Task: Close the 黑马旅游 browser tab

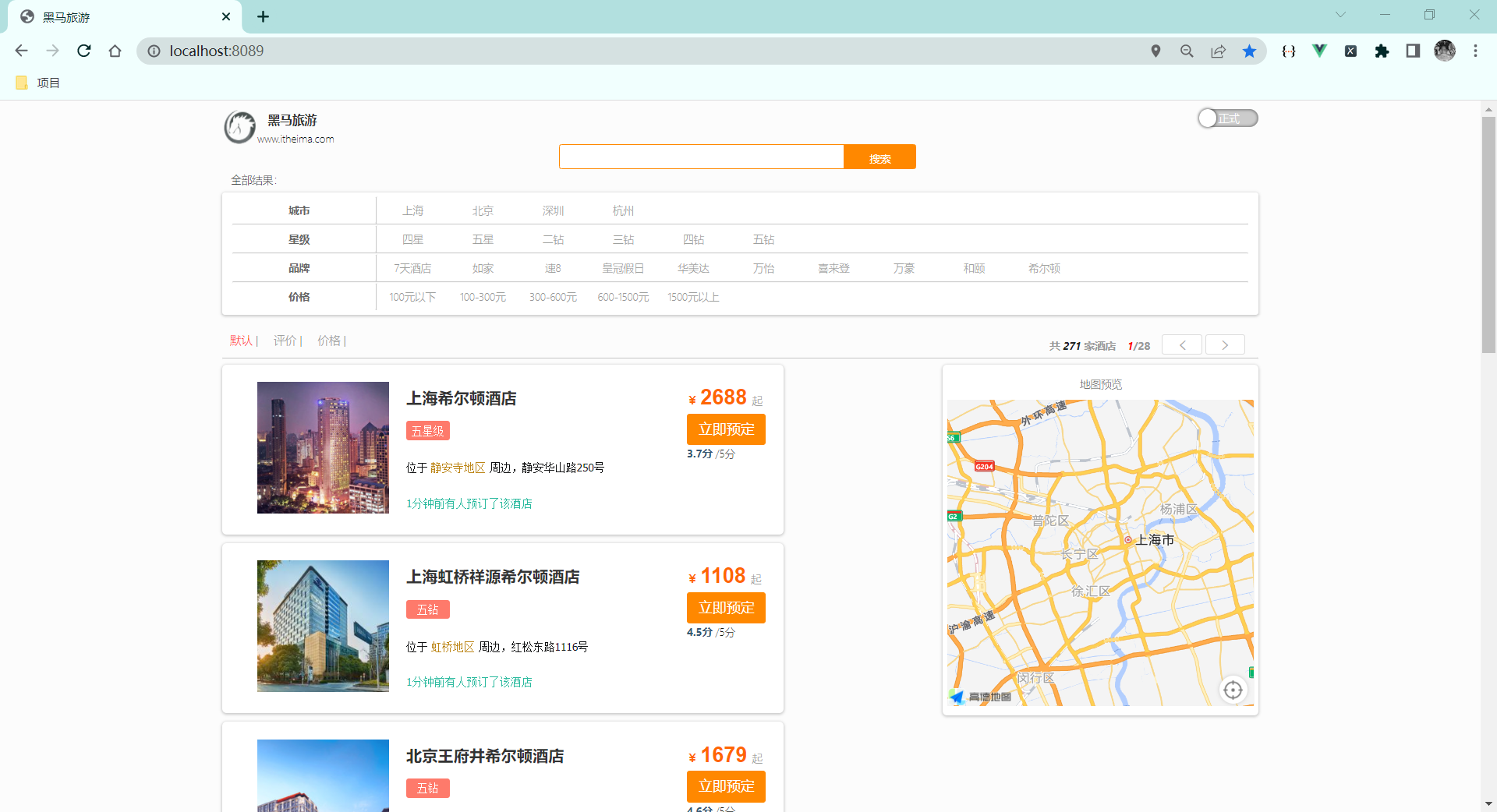Action: pos(226,16)
